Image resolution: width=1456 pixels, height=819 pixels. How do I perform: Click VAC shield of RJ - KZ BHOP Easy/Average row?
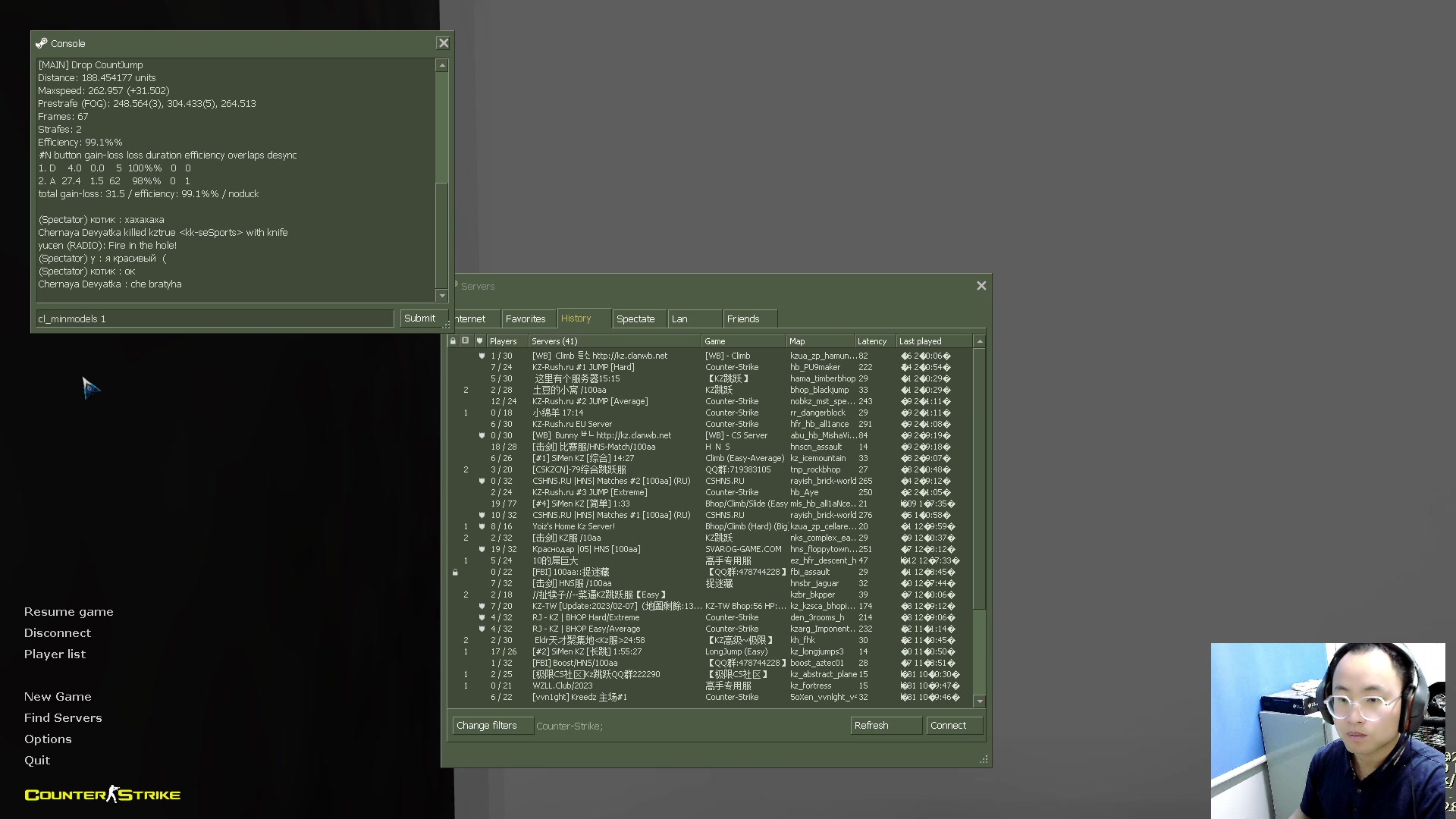tap(482, 629)
